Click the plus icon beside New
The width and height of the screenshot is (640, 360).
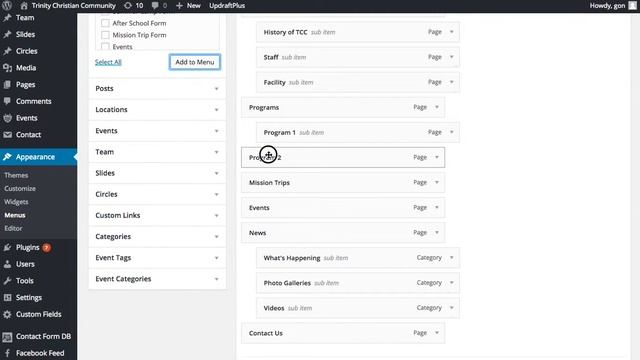pos(179,6)
